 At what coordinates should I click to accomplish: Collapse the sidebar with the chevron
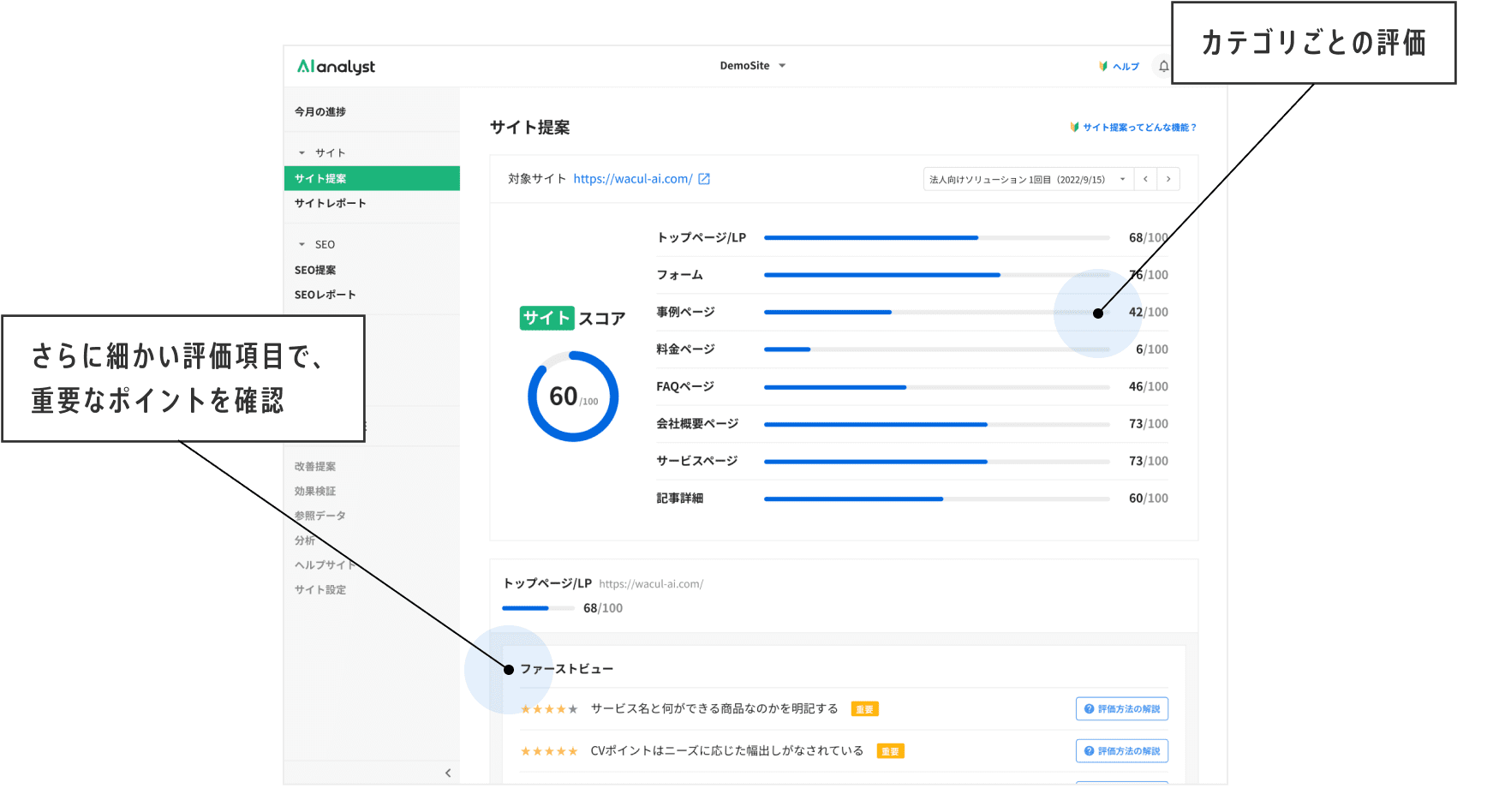448,773
